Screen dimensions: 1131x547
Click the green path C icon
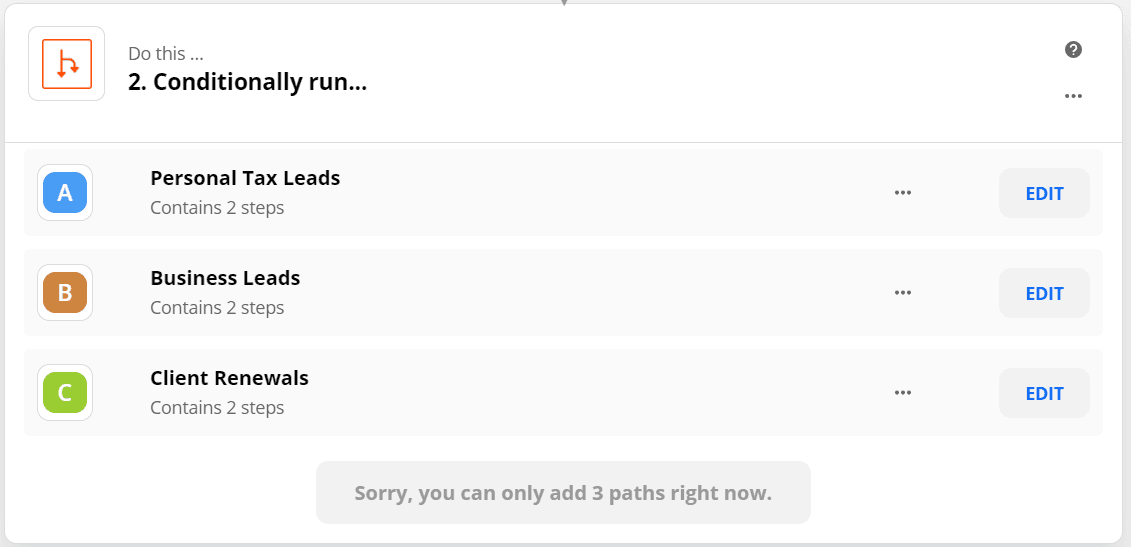click(x=65, y=393)
